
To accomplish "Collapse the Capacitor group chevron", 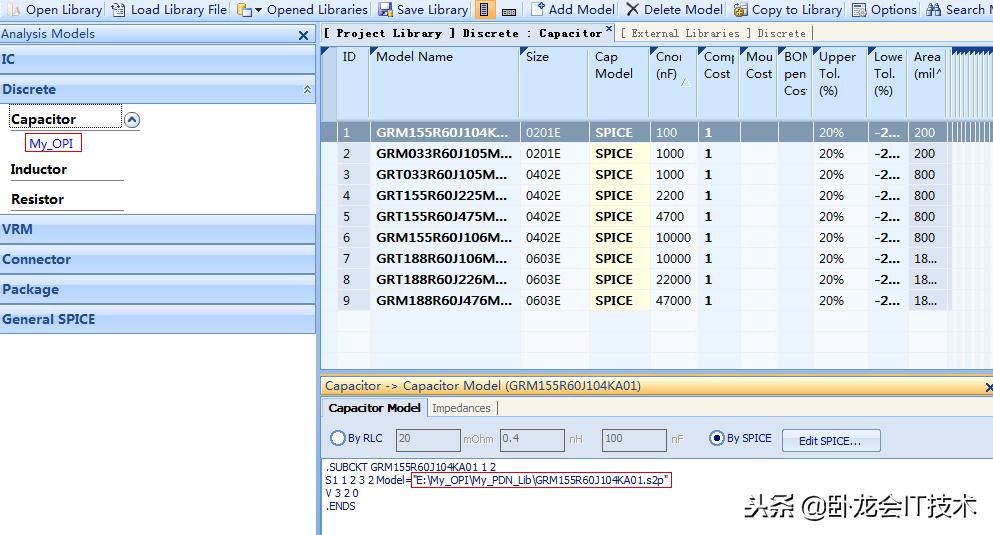I will point(133,120).
